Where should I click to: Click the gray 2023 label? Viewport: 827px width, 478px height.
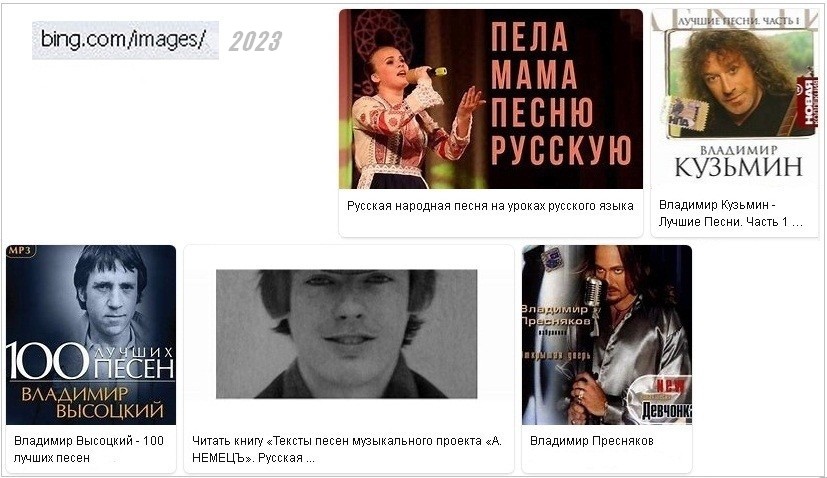255,41
